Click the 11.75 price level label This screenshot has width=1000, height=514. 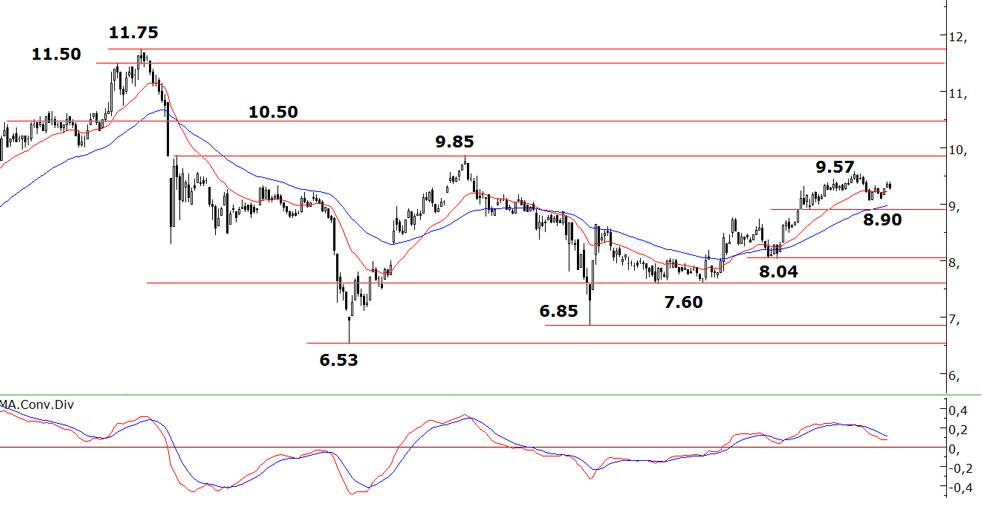pos(133,33)
